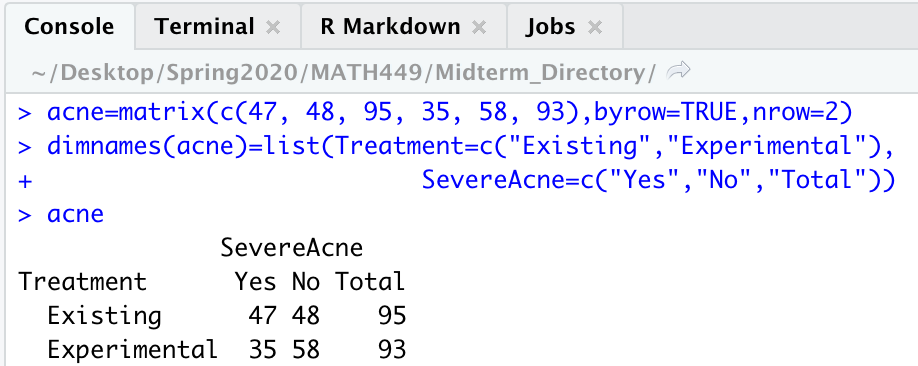Image resolution: width=918 pixels, height=366 pixels.
Task: Click the standalone "> acne" command line
Action: coord(61,214)
